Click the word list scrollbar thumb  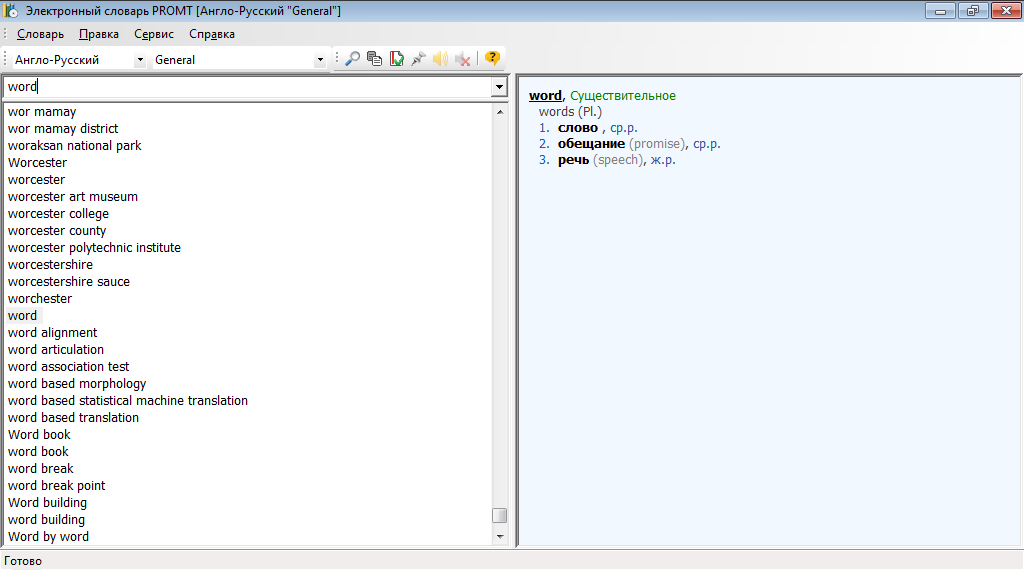point(500,516)
